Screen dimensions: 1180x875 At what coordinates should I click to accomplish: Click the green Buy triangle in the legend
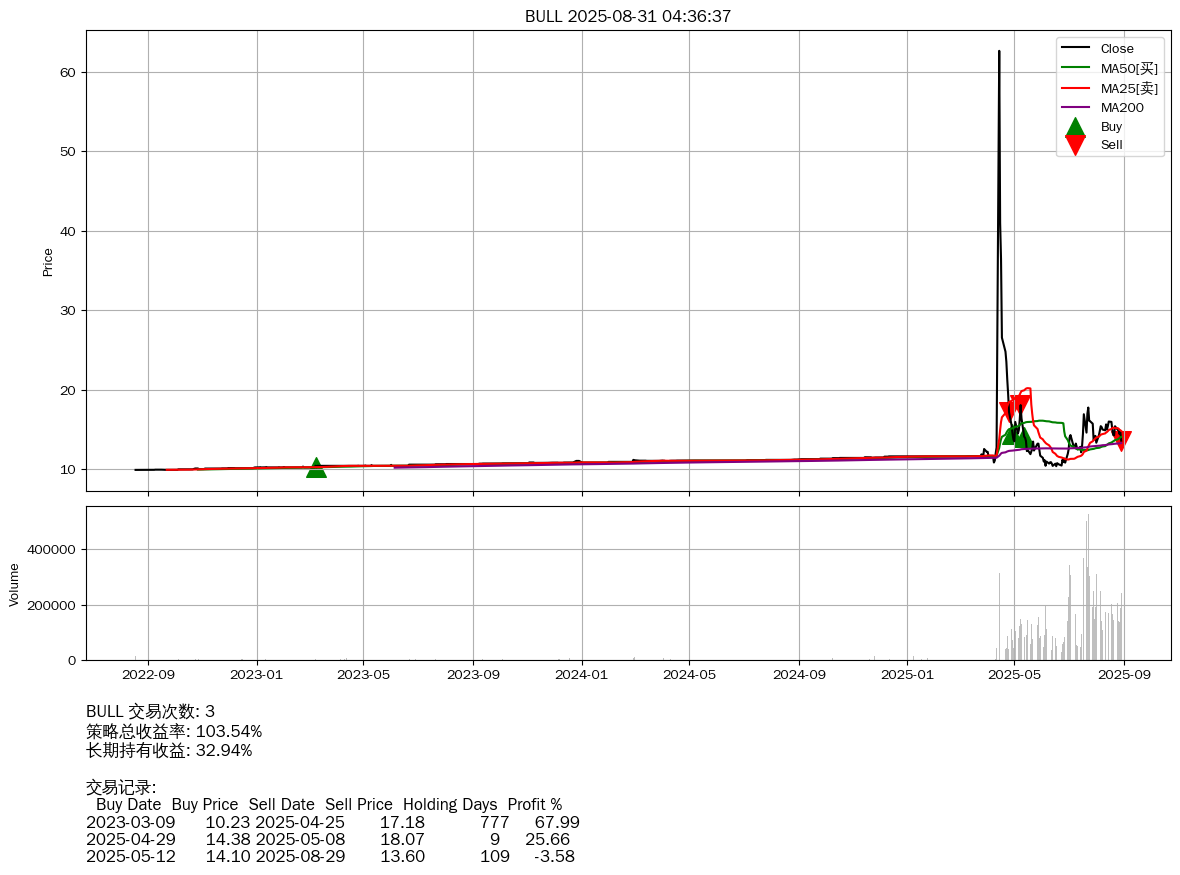[x=1075, y=126]
